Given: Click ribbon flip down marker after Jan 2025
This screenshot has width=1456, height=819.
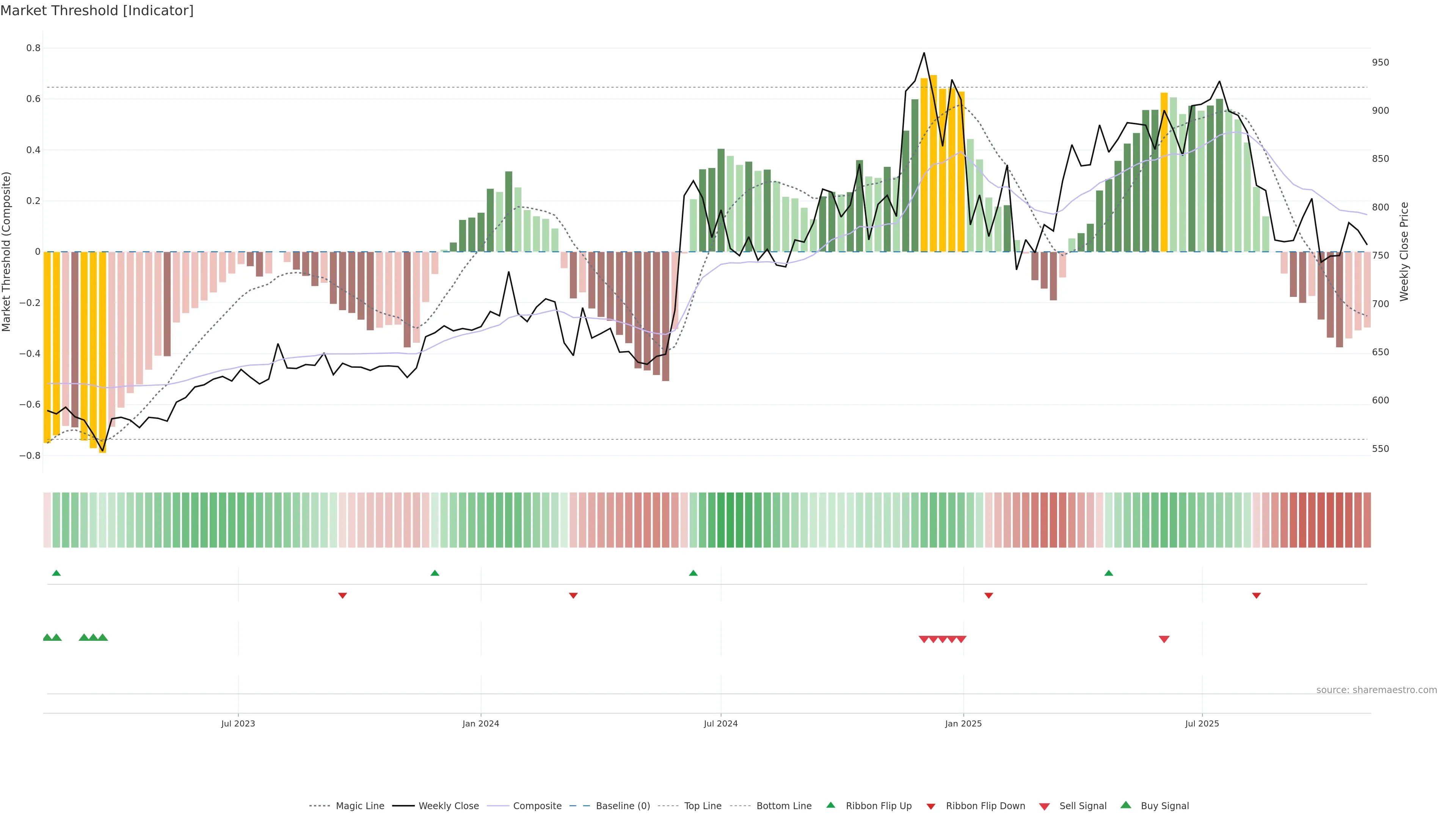Looking at the screenshot, I should [988, 595].
